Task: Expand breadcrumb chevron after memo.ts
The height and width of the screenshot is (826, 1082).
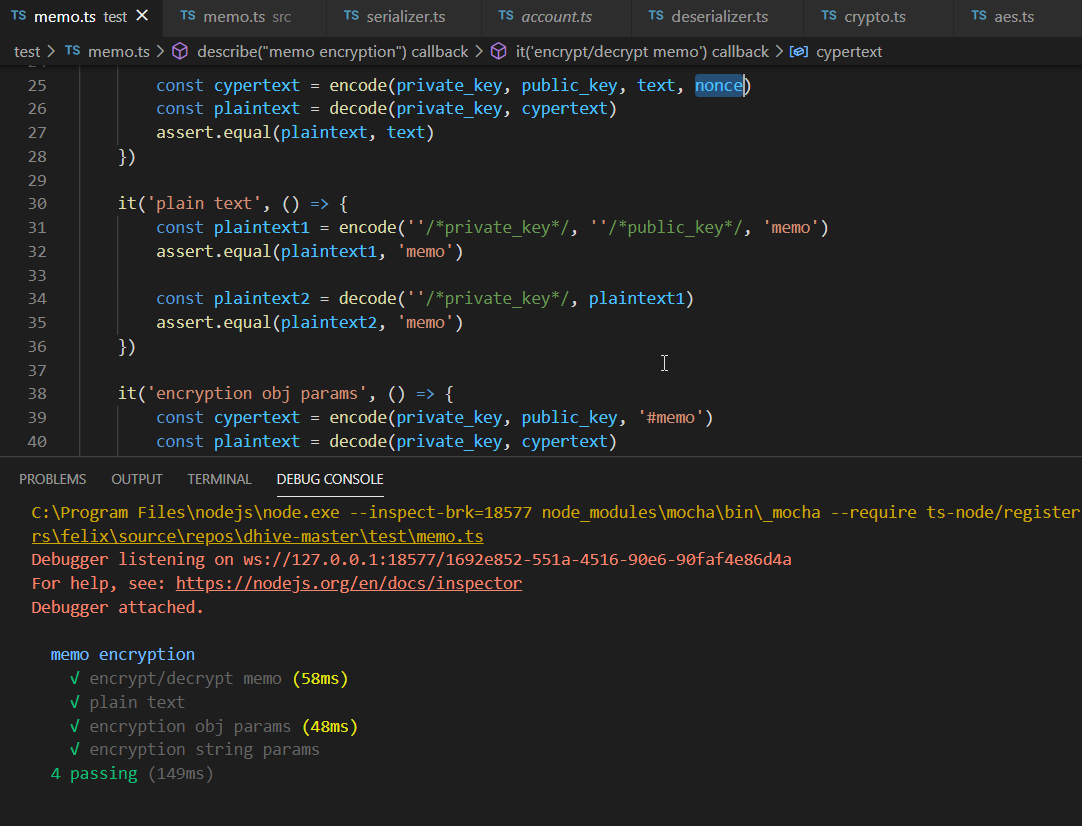Action: [160, 52]
